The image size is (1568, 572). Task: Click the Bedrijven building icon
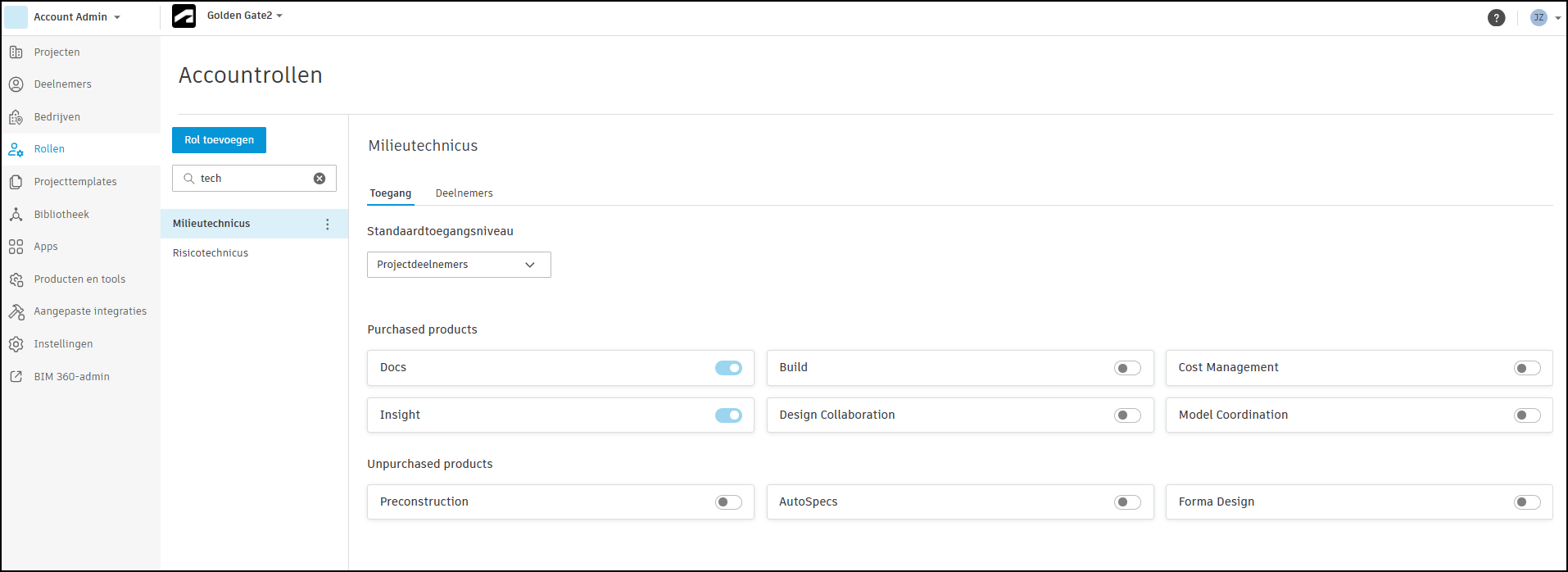coord(16,117)
